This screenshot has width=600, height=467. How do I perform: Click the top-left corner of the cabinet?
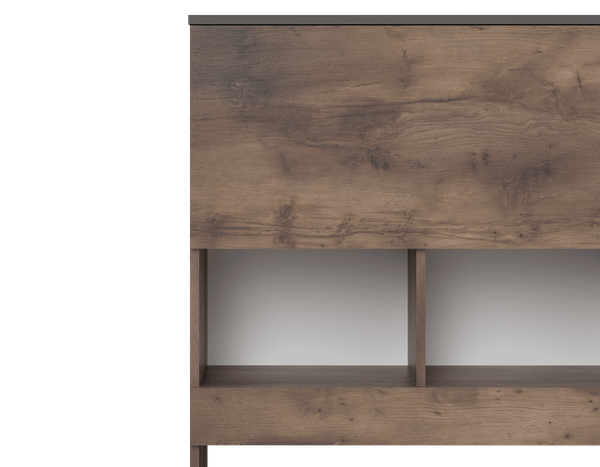coord(191,16)
